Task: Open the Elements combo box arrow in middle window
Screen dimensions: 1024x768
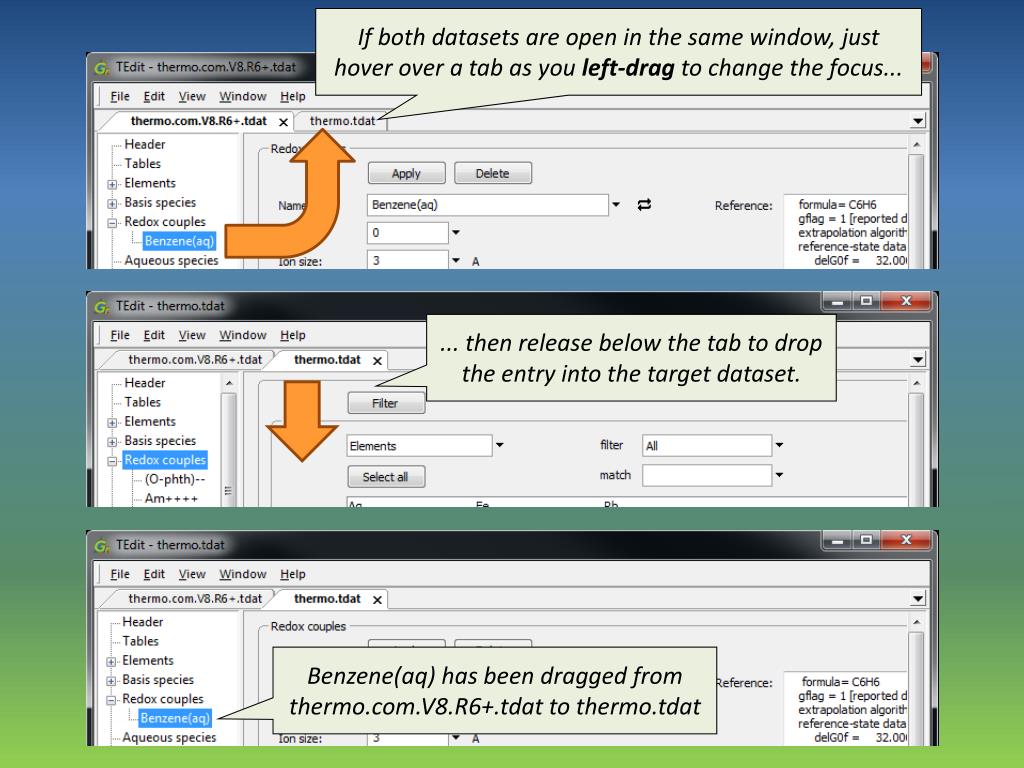Action: click(500, 445)
